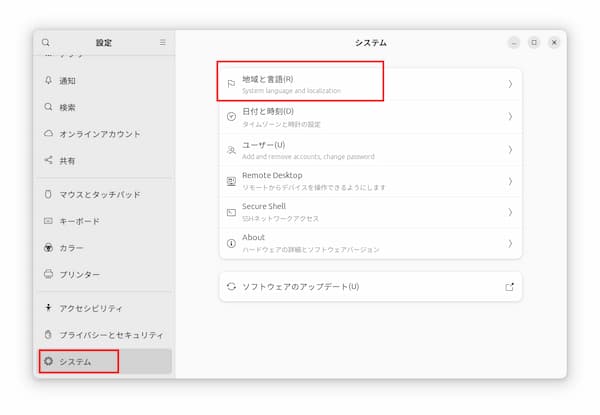Click the share icon beside 共有

click(x=48, y=160)
